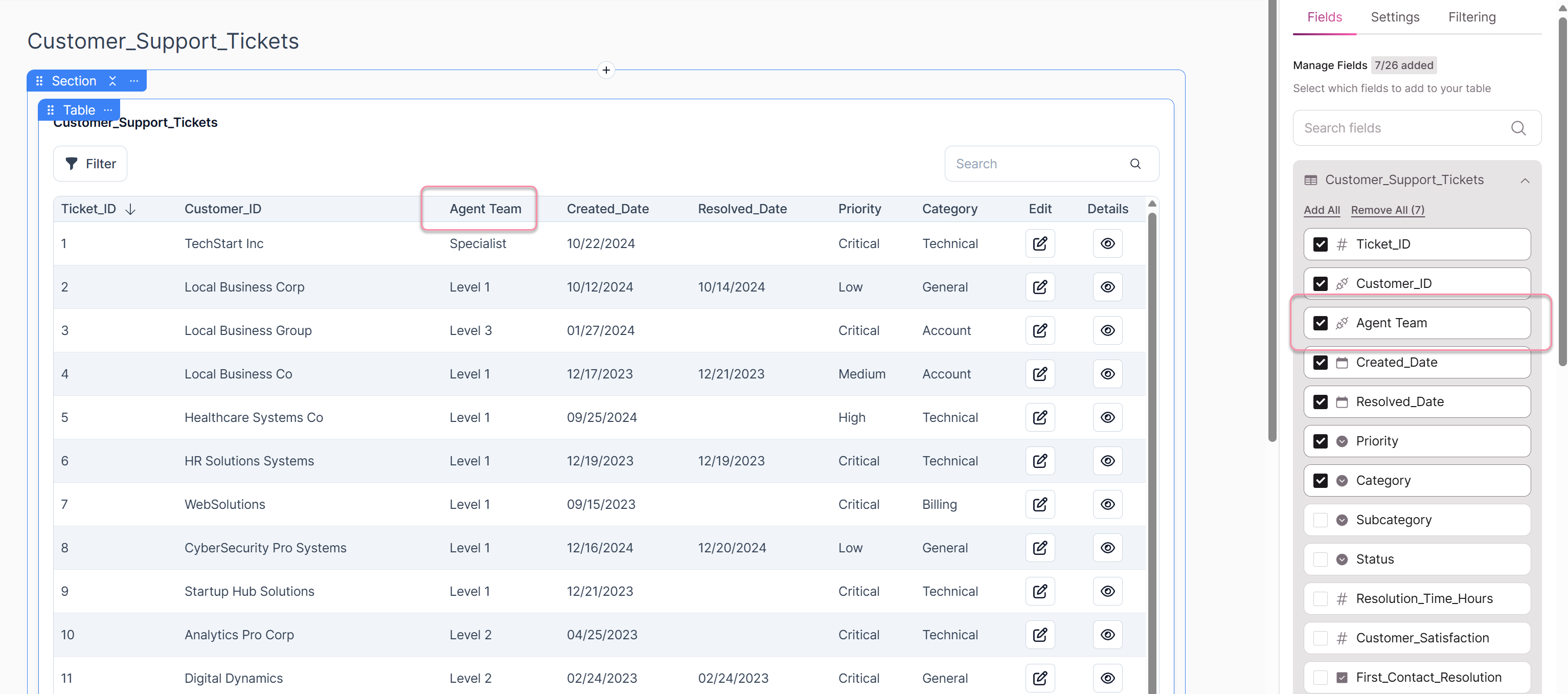Click the magnifier icon in table Search box
Image resolution: width=1568 pixels, height=694 pixels.
tap(1135, 164)
